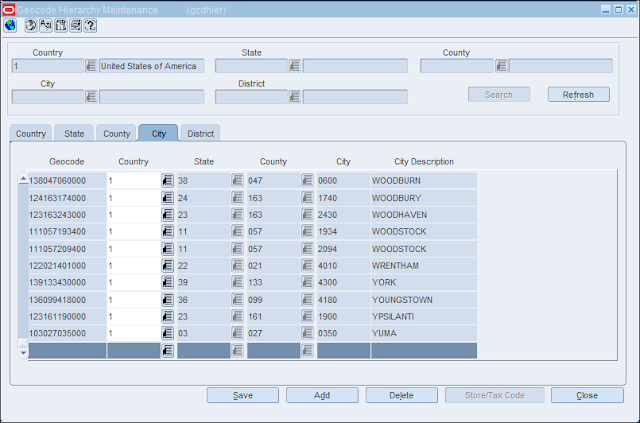The width and height of the screenshot is (640, 423).
Task: Select the City tab
Action: point(158,134)
